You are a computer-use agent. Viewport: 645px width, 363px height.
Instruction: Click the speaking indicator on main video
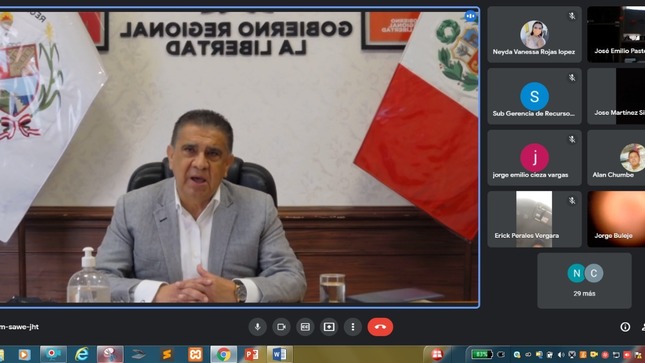pos(470,16)
